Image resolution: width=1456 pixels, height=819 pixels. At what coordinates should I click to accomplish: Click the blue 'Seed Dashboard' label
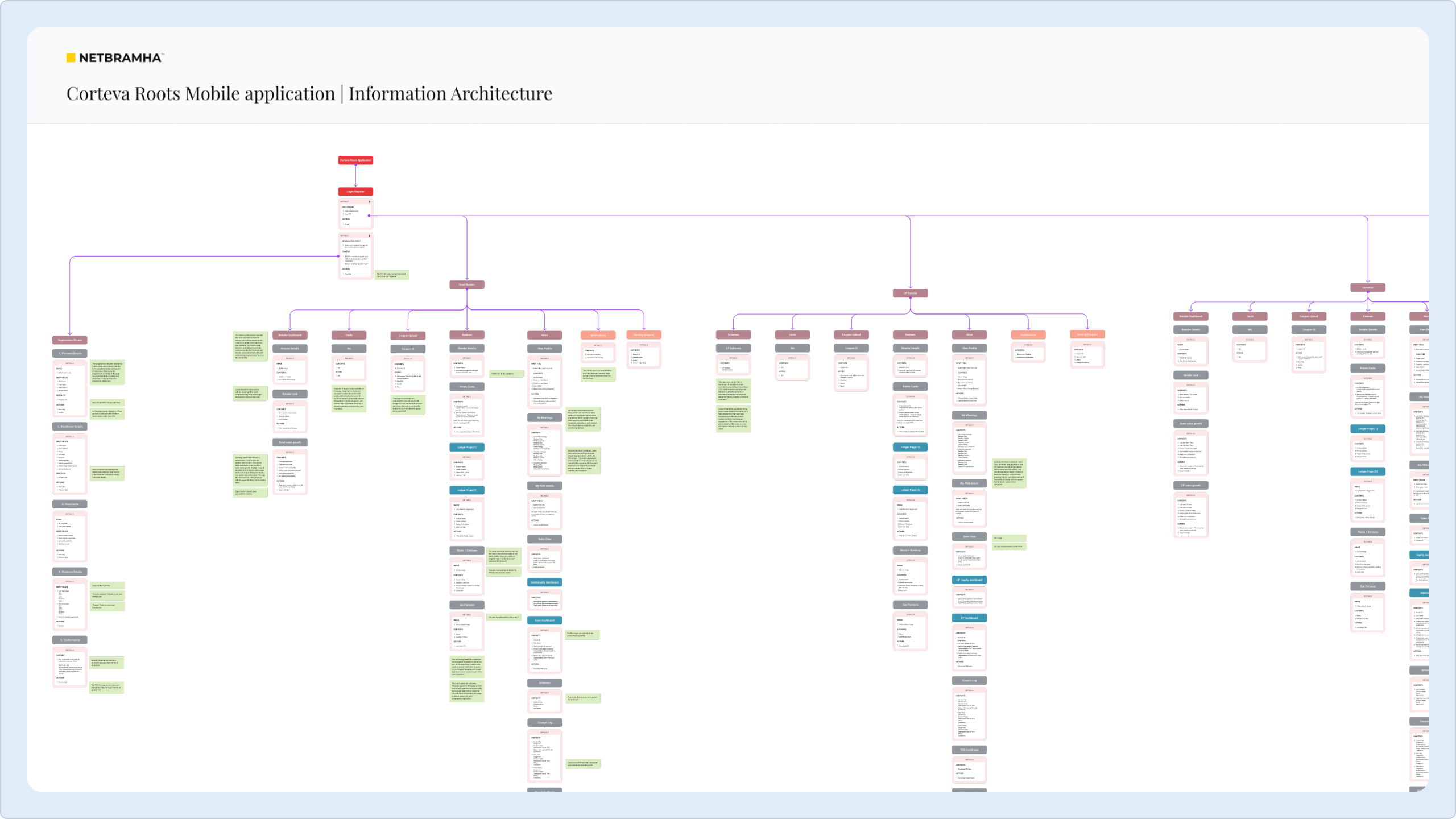(x=545, y=621)
